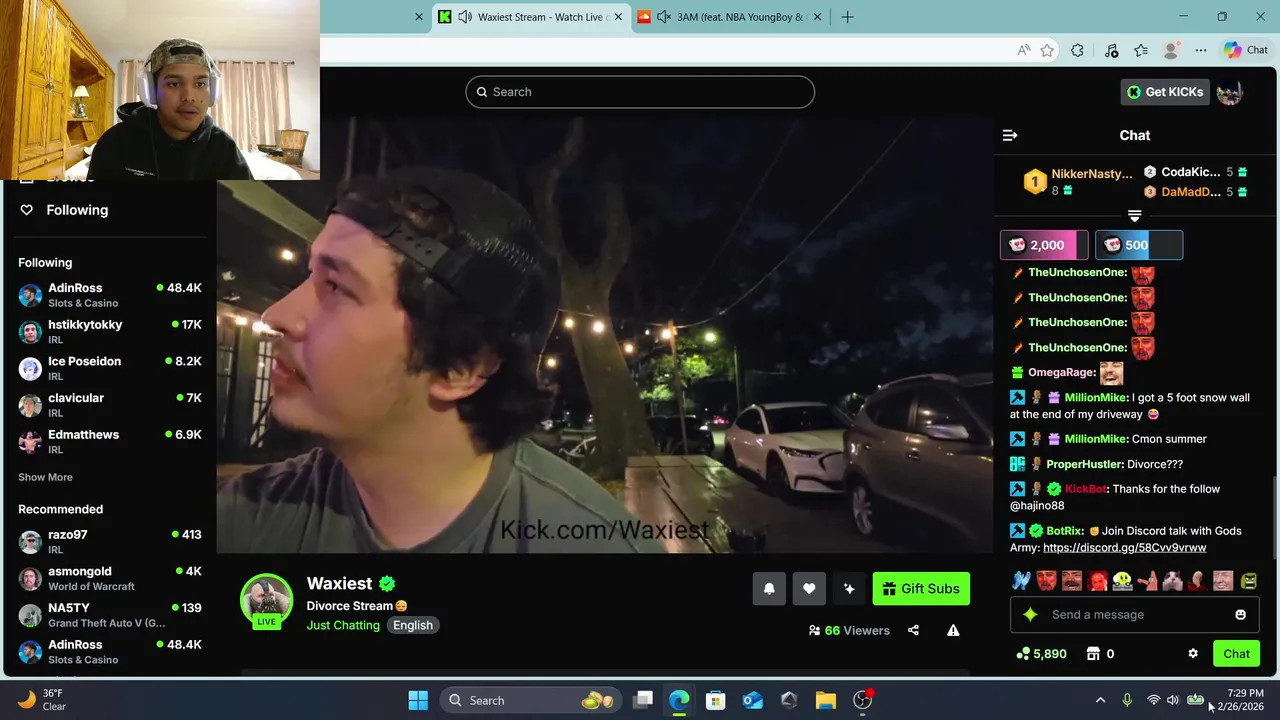
Task: Open the Windows Start menu
Action: 418,700
